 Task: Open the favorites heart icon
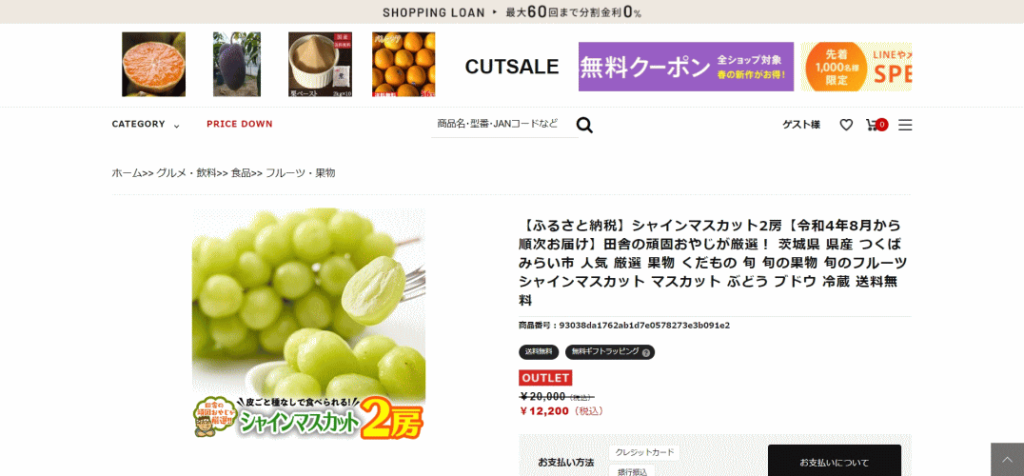[846, 125]
